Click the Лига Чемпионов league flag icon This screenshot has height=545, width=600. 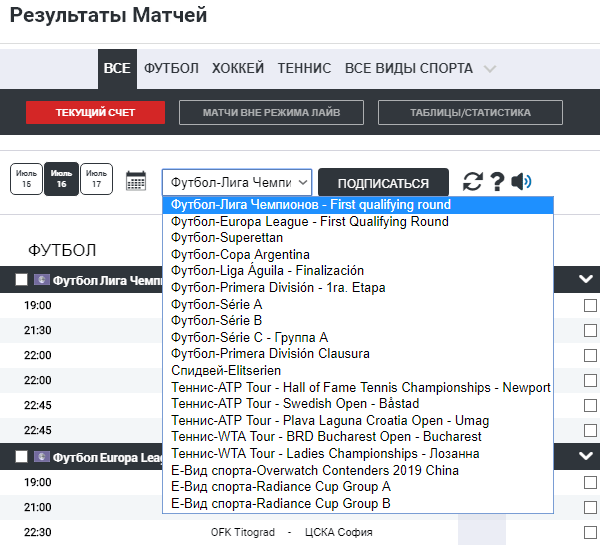41,280
